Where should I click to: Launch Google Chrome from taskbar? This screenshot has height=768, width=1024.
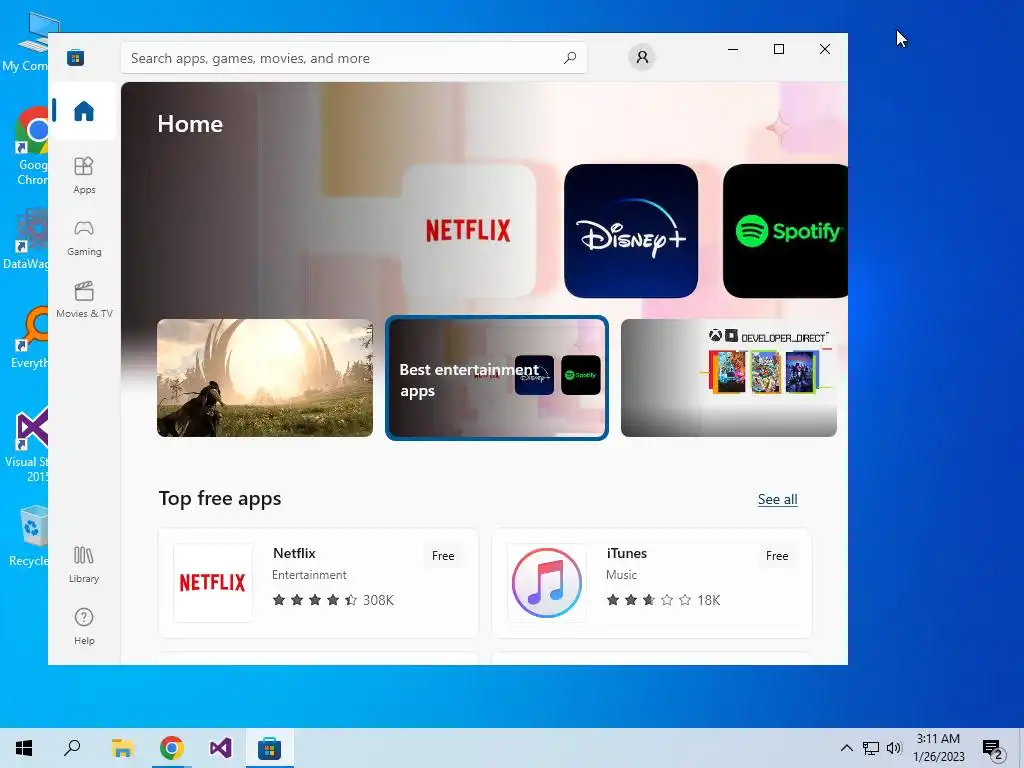pos(171,748)
